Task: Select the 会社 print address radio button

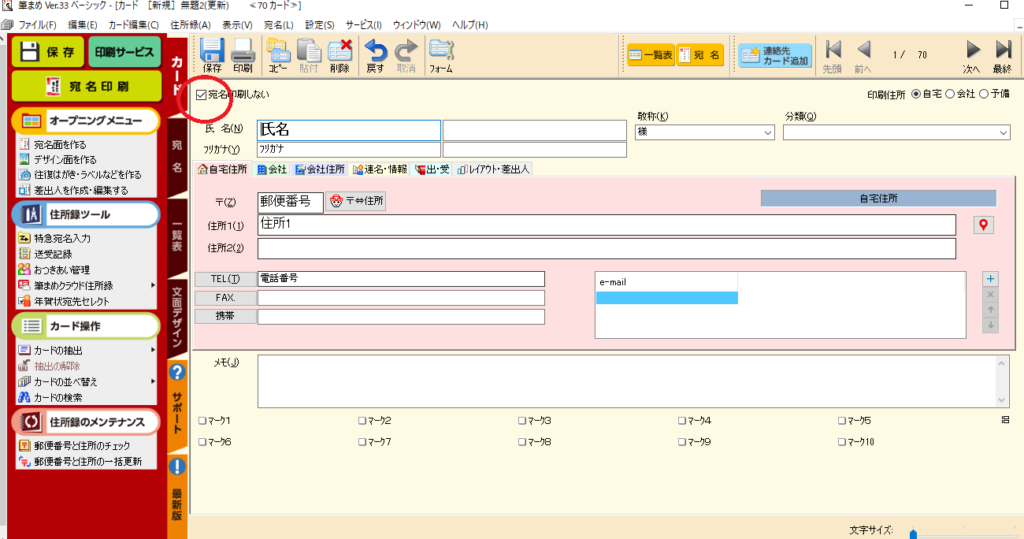Action: pos(949,94)
